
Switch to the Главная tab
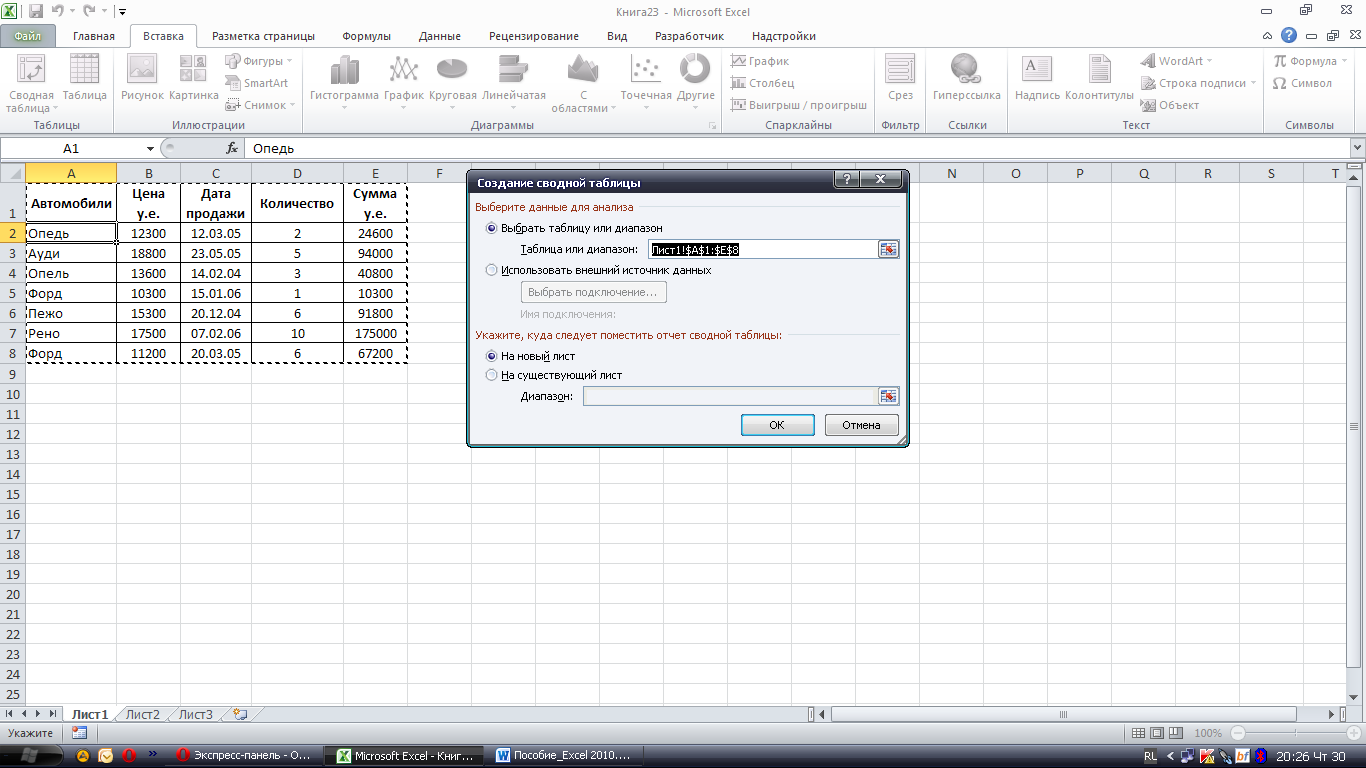click(x=94, y=36)
